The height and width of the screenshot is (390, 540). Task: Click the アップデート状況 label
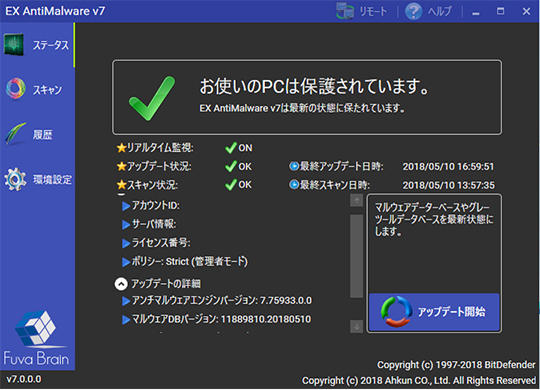point(159,167)
